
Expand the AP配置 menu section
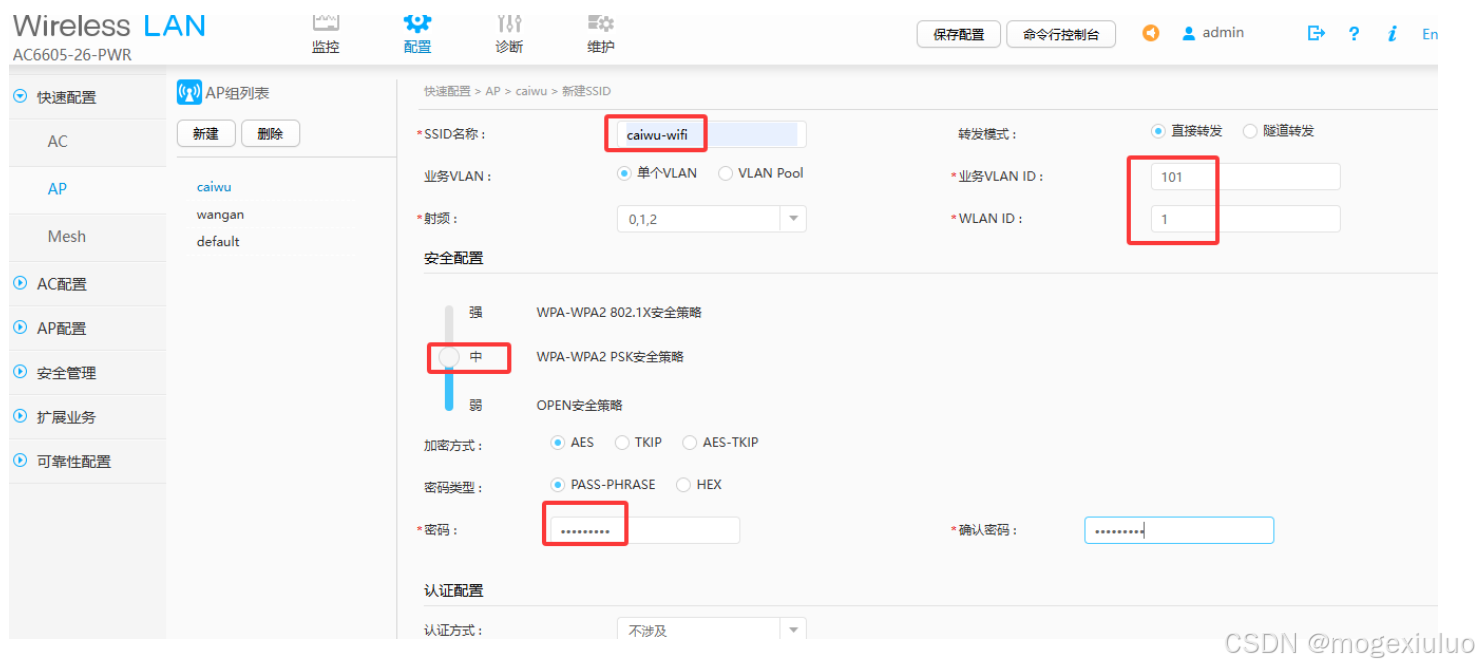[19, 328]
